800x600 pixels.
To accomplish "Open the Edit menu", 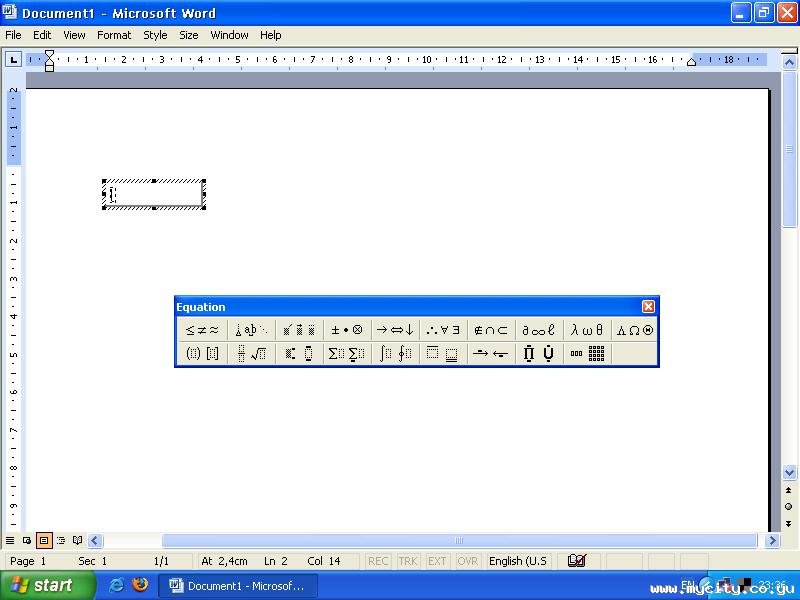I will (x=42, y=35).
